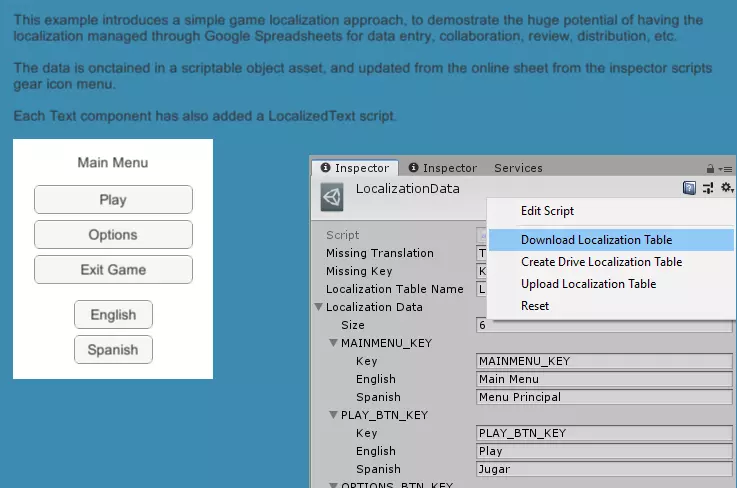This screenshot has height=488, width=737.
Task: Edit the English field containing Play
Action: (604, 451)
